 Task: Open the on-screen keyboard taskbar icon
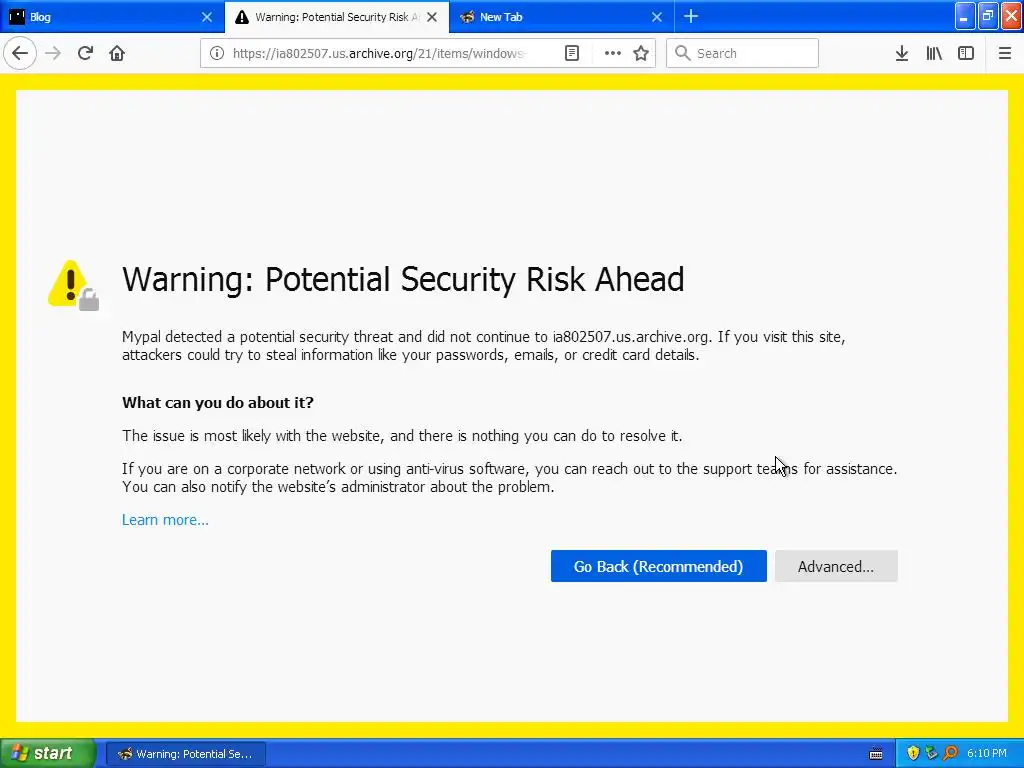click(x=876, y=754)
